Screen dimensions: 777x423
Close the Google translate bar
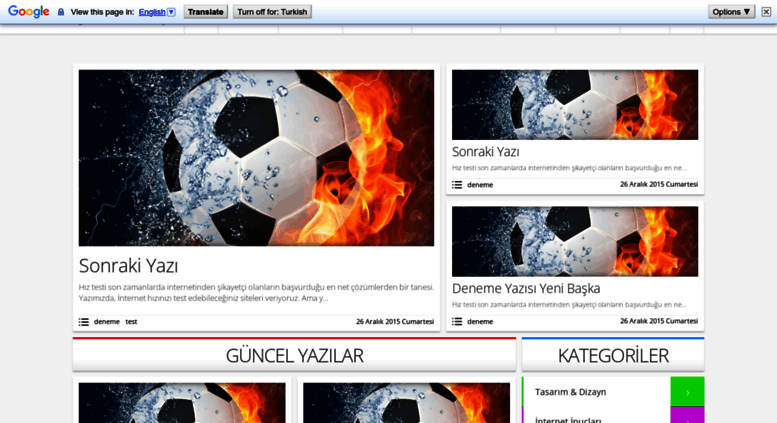point(766,12)
